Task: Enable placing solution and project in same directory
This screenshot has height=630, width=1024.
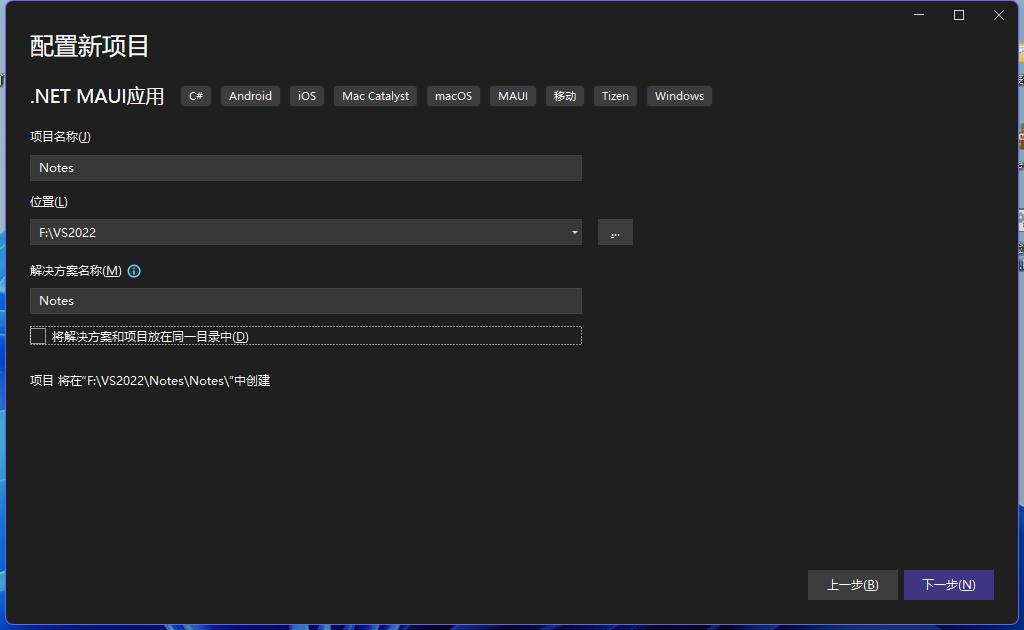Action: [38, 336]
